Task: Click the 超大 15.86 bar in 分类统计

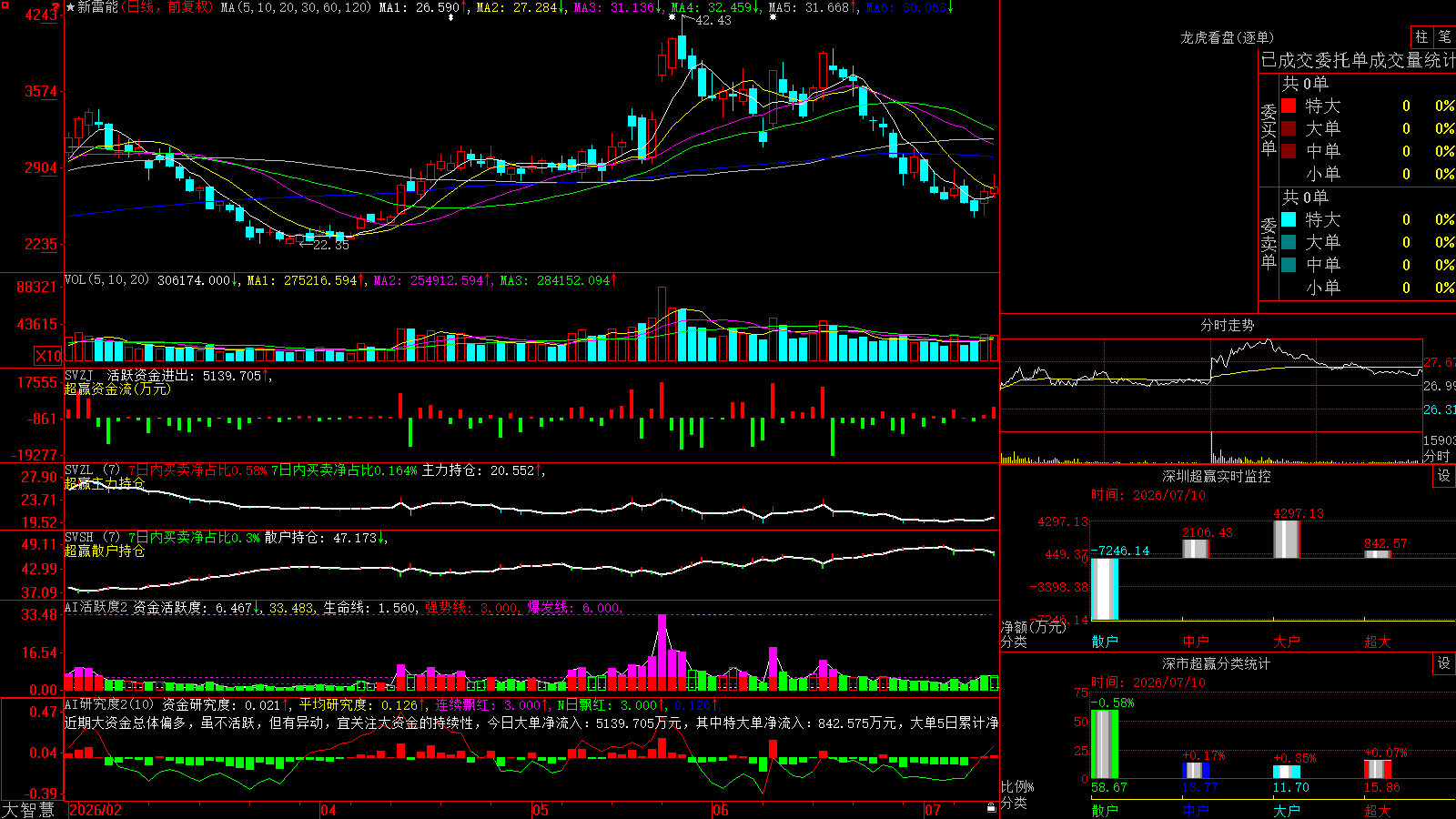Action: coord(1378,769)
